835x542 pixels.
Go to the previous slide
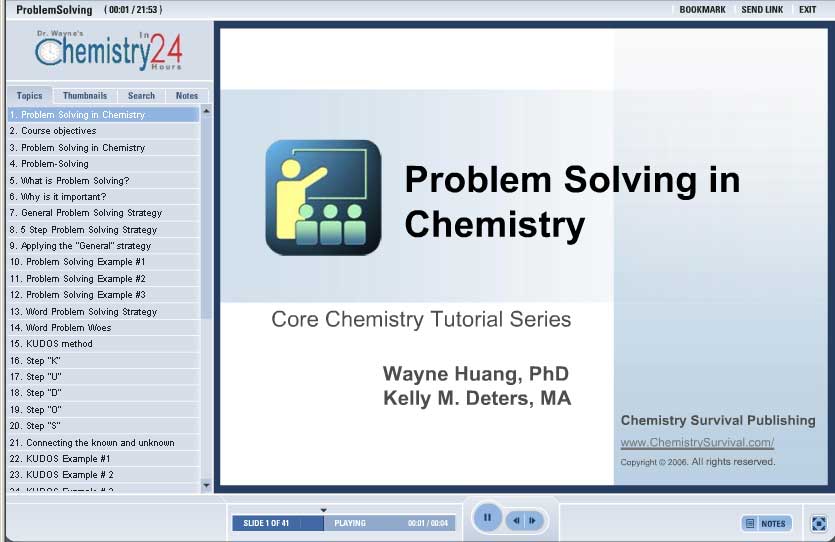516,520
